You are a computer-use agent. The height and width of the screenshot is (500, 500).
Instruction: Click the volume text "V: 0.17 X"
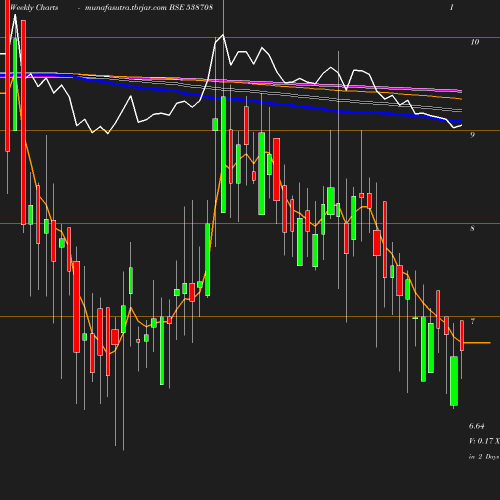[484, 441]
